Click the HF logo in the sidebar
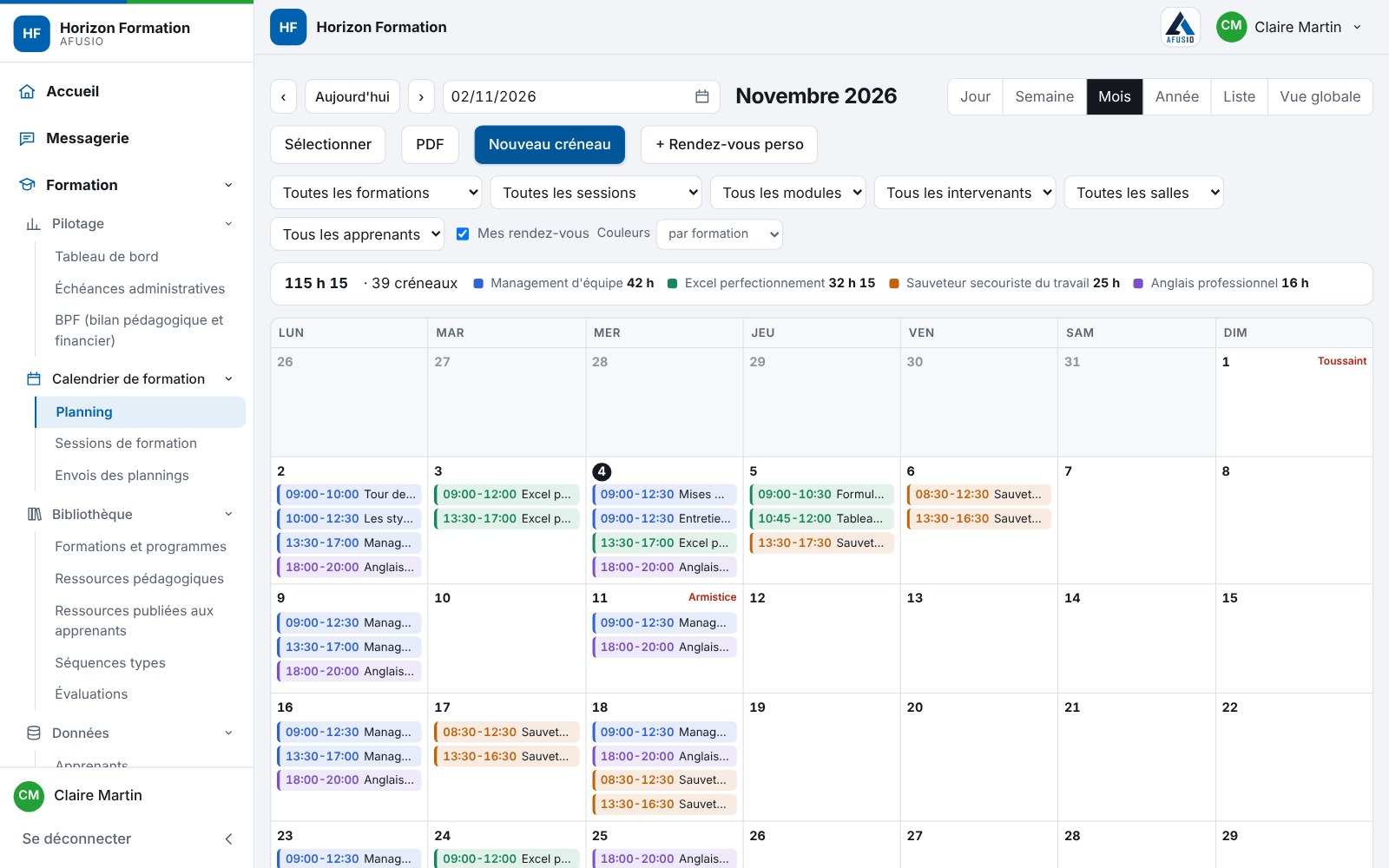Viewport: 1389px width, 868px height. pyautogui.click(x=32, y=34)
